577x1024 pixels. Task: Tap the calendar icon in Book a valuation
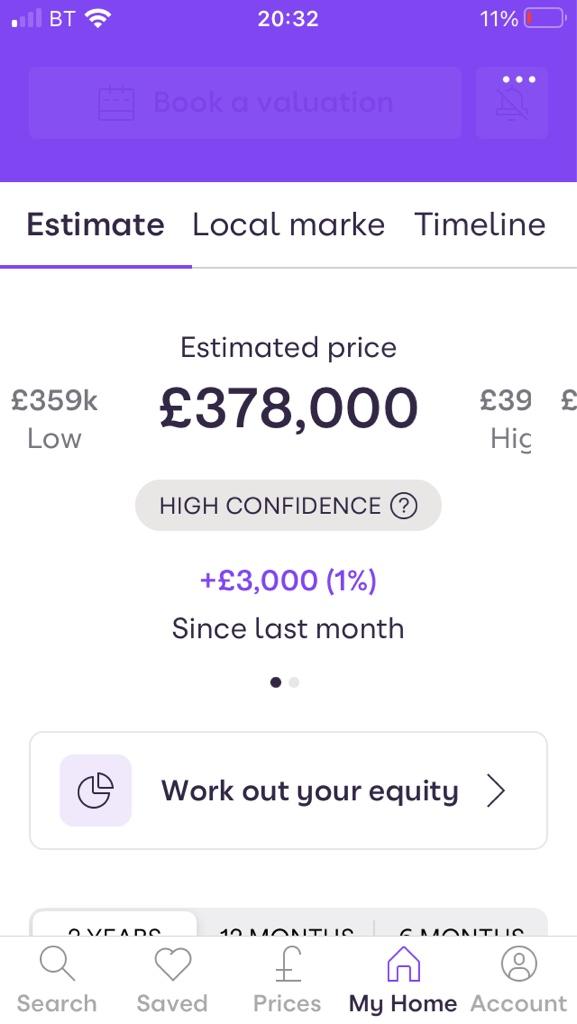pyautogui.click(x=116, y=103)
